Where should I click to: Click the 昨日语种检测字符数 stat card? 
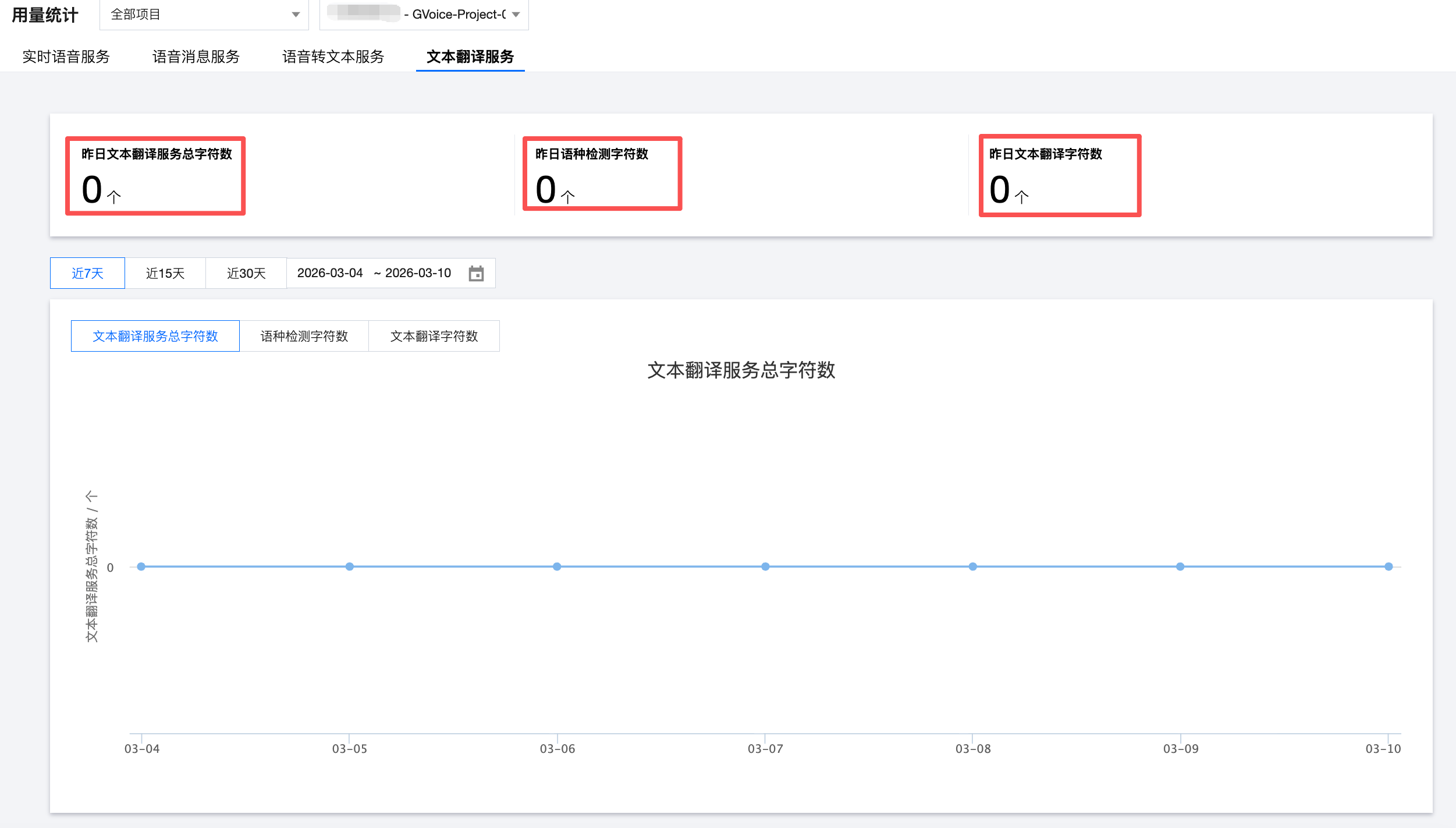(602, 174)
